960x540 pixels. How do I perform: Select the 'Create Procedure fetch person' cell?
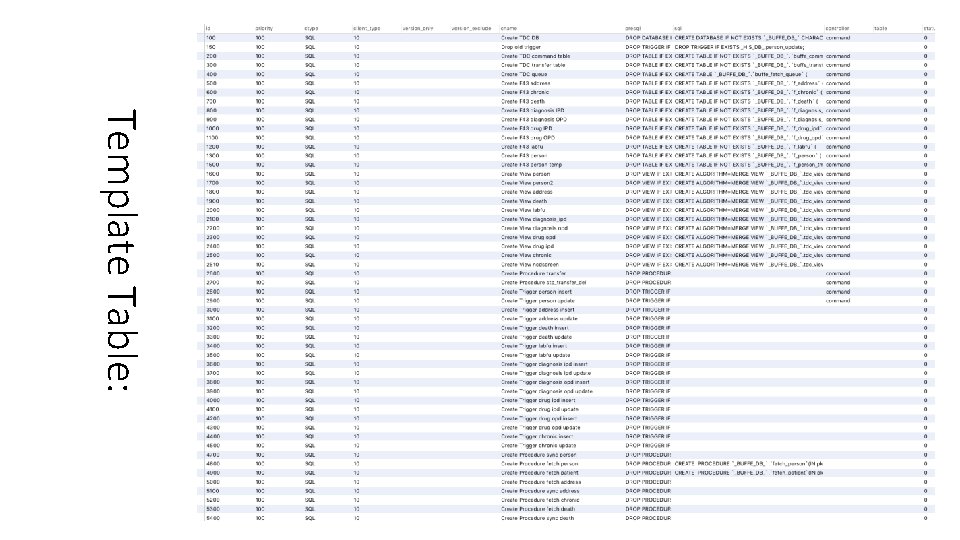(539, 464)
